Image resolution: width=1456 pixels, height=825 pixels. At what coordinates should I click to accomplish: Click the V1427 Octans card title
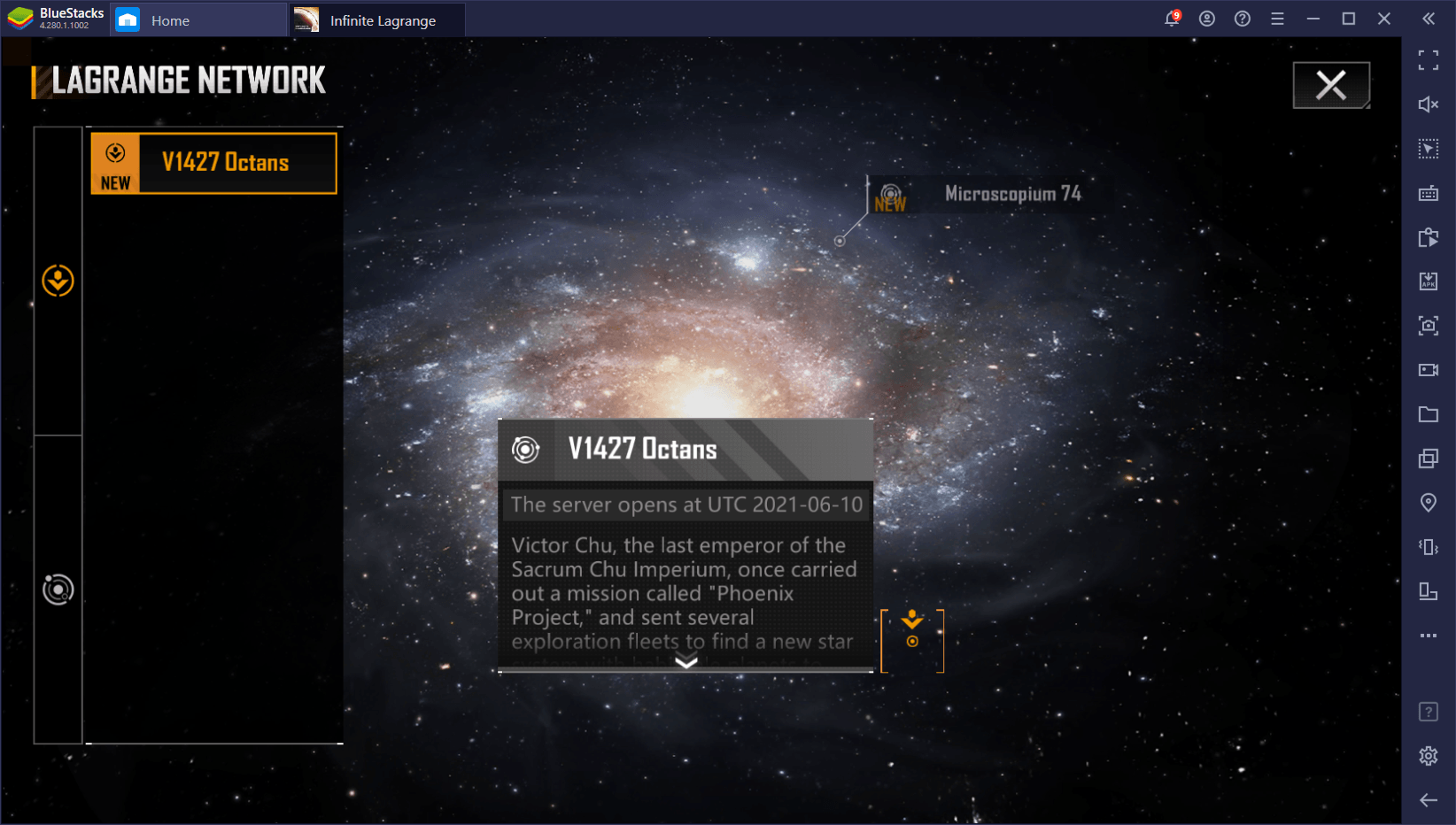(x=642, y=450)
